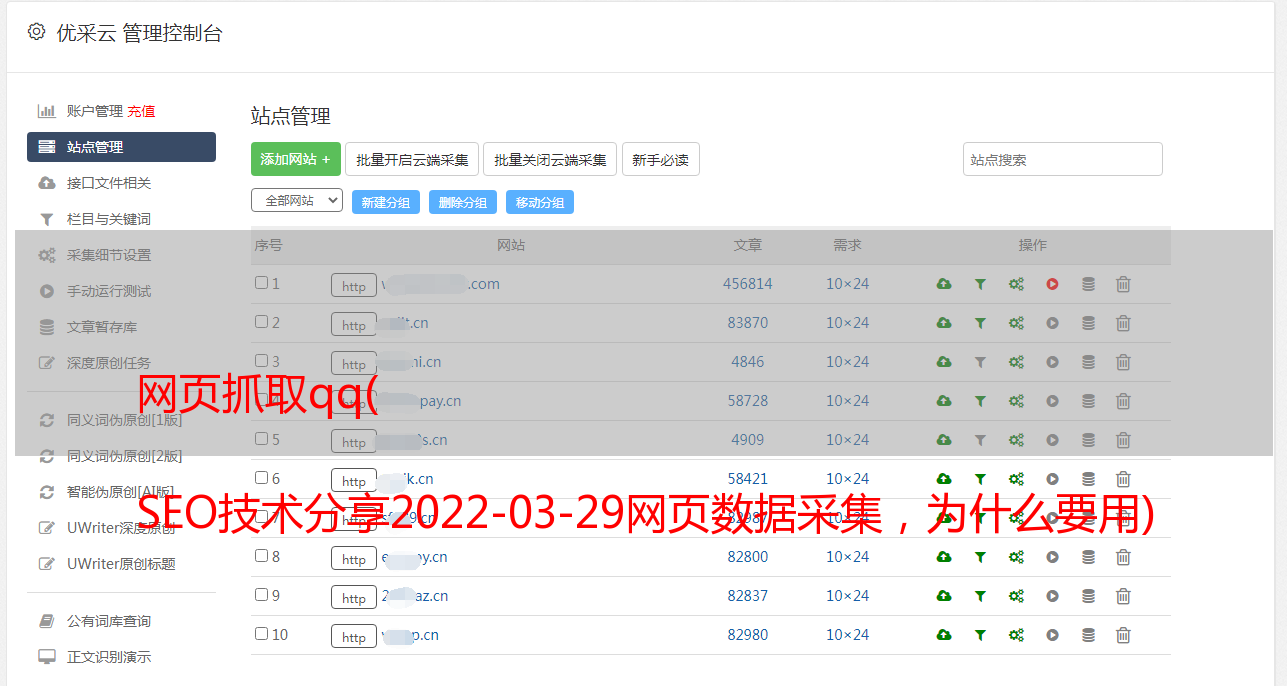Screen dimensions: 1287x686
Task: Open the database icon in row 3
Action: point(1088,362)
